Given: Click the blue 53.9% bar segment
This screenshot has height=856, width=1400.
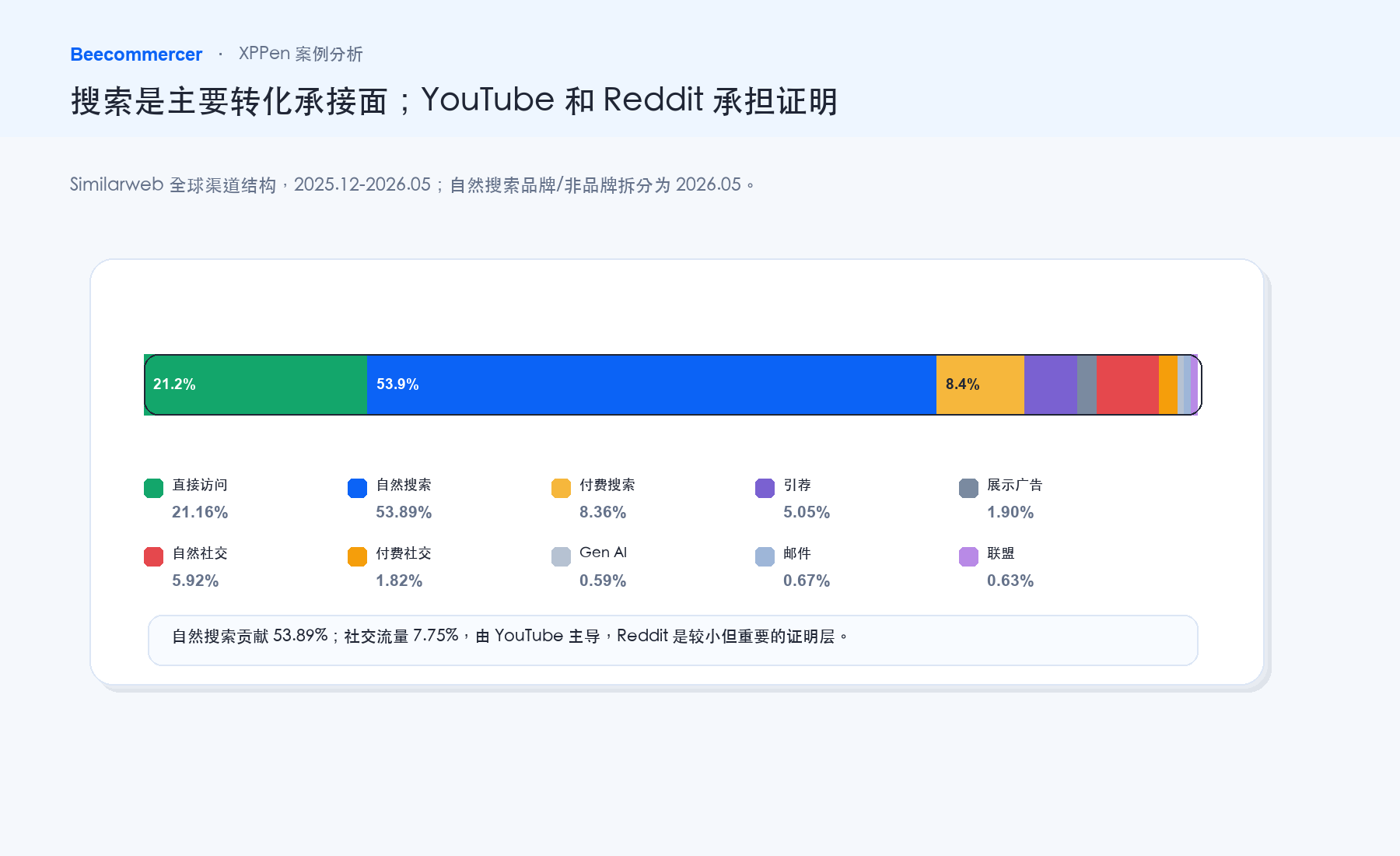Looking at the screenshot, I should [x=652, y=384].
